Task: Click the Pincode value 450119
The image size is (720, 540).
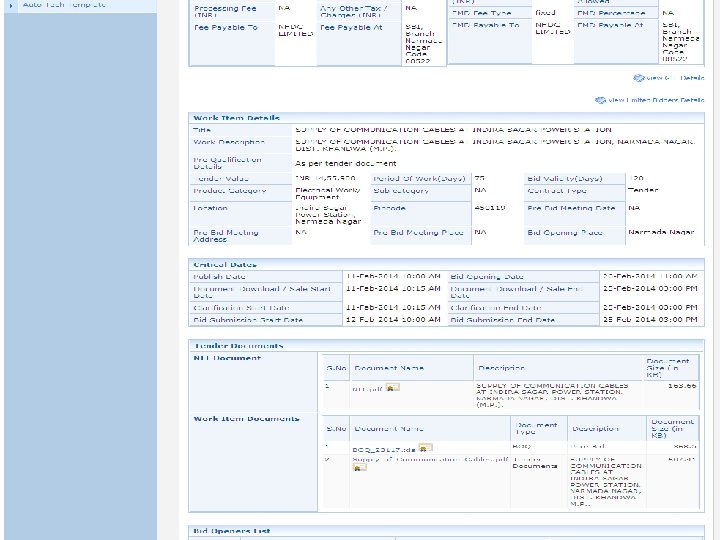Action: 490,208
